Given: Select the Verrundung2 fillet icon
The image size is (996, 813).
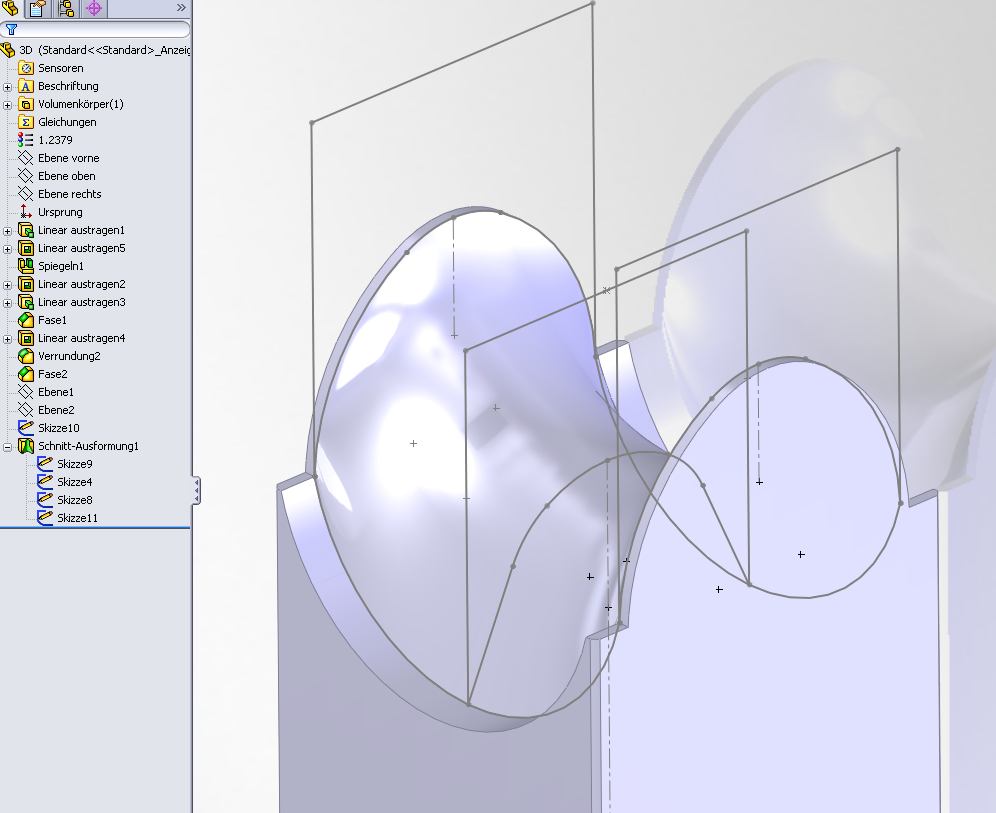Looking at the screenshot, I should tap(25, 356).
